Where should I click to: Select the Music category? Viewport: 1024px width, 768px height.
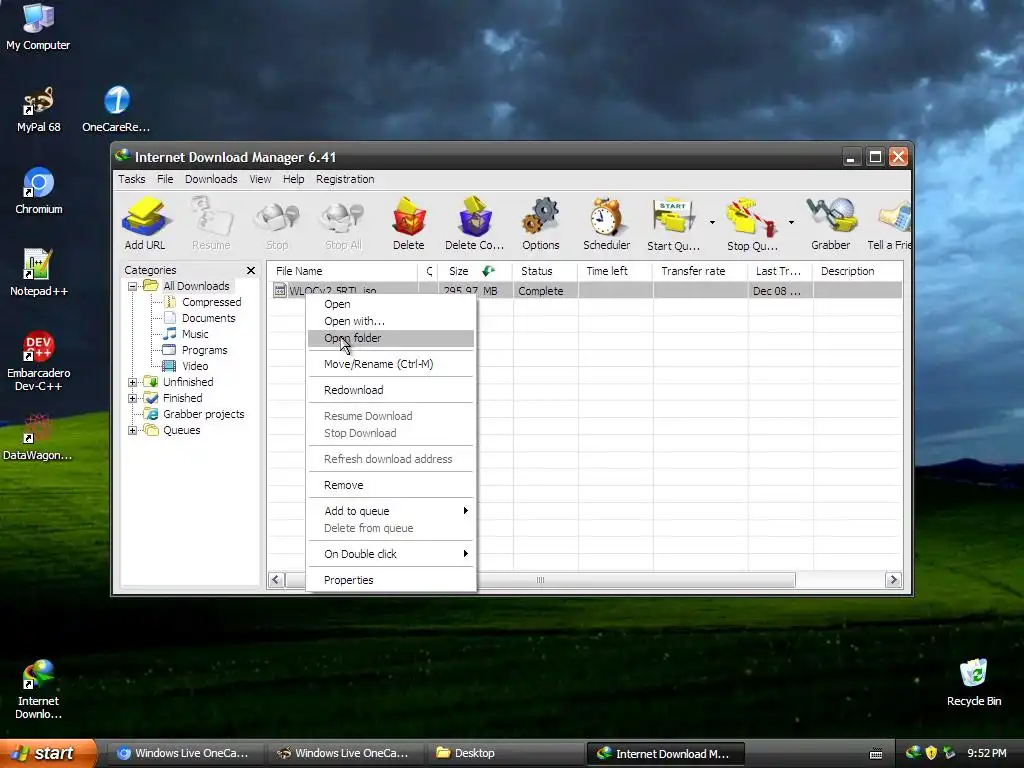point(195,334)
